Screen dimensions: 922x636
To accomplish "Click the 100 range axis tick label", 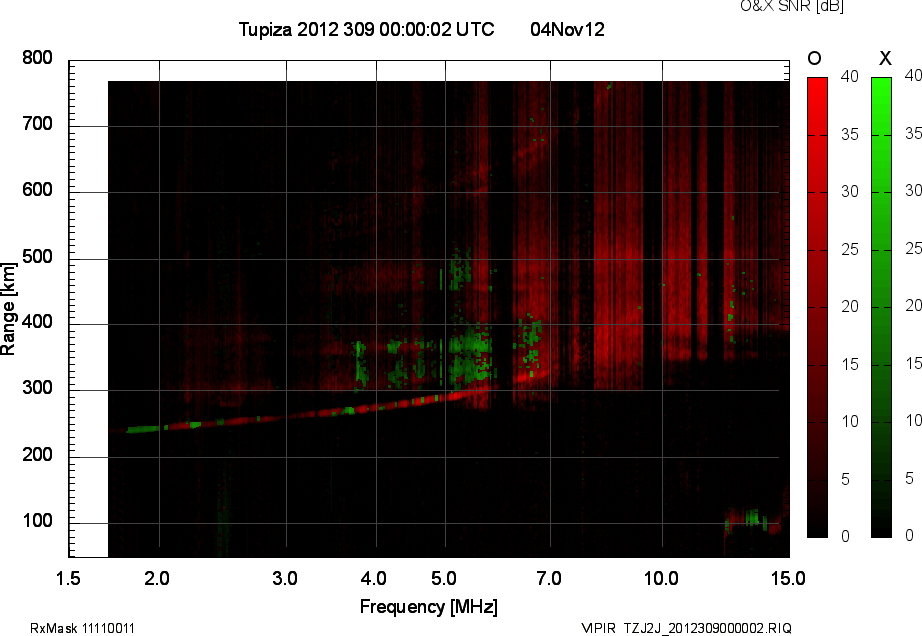I will tap(37, 521).
